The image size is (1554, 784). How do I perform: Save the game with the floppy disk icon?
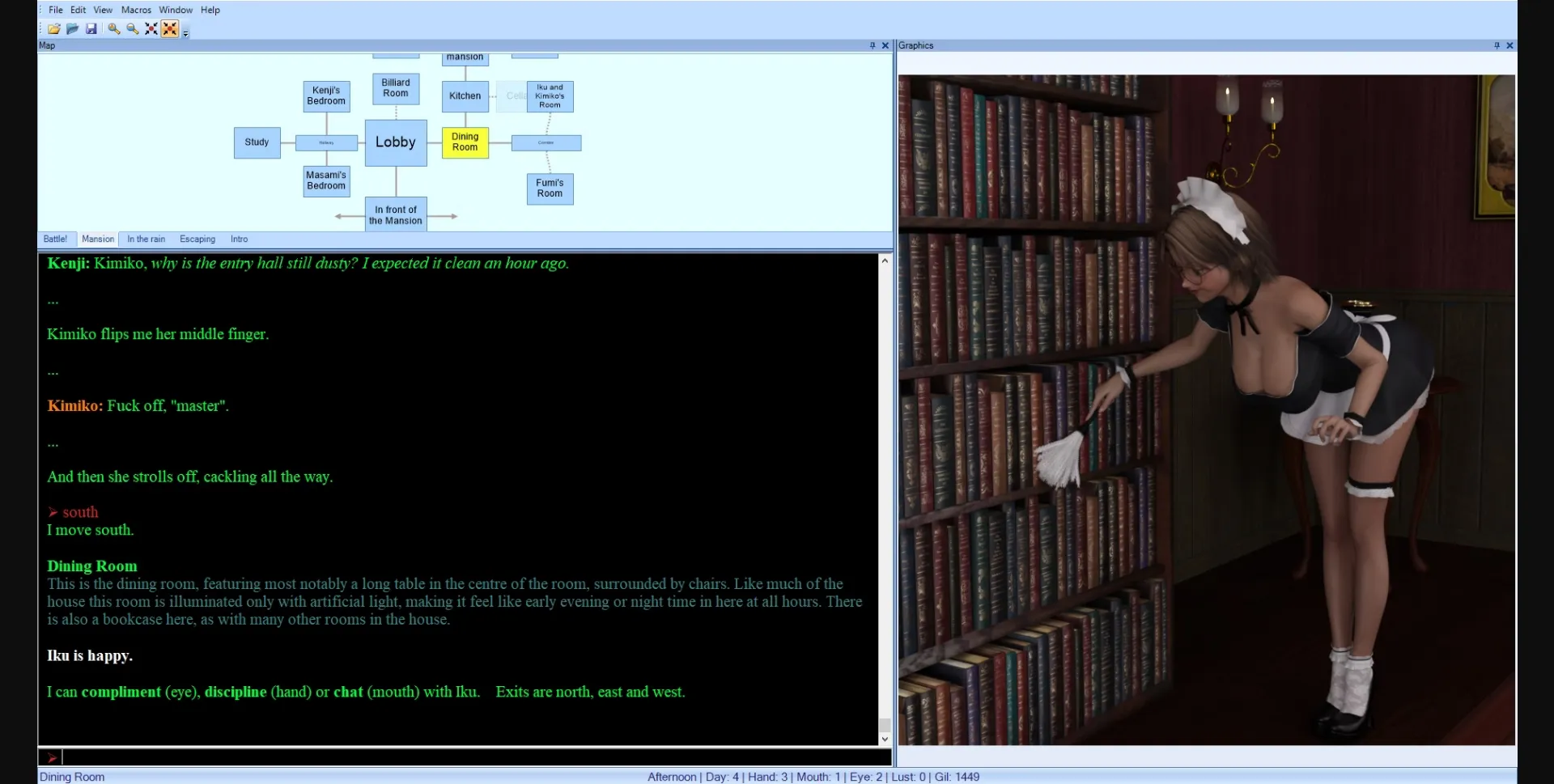pos(91,29)
